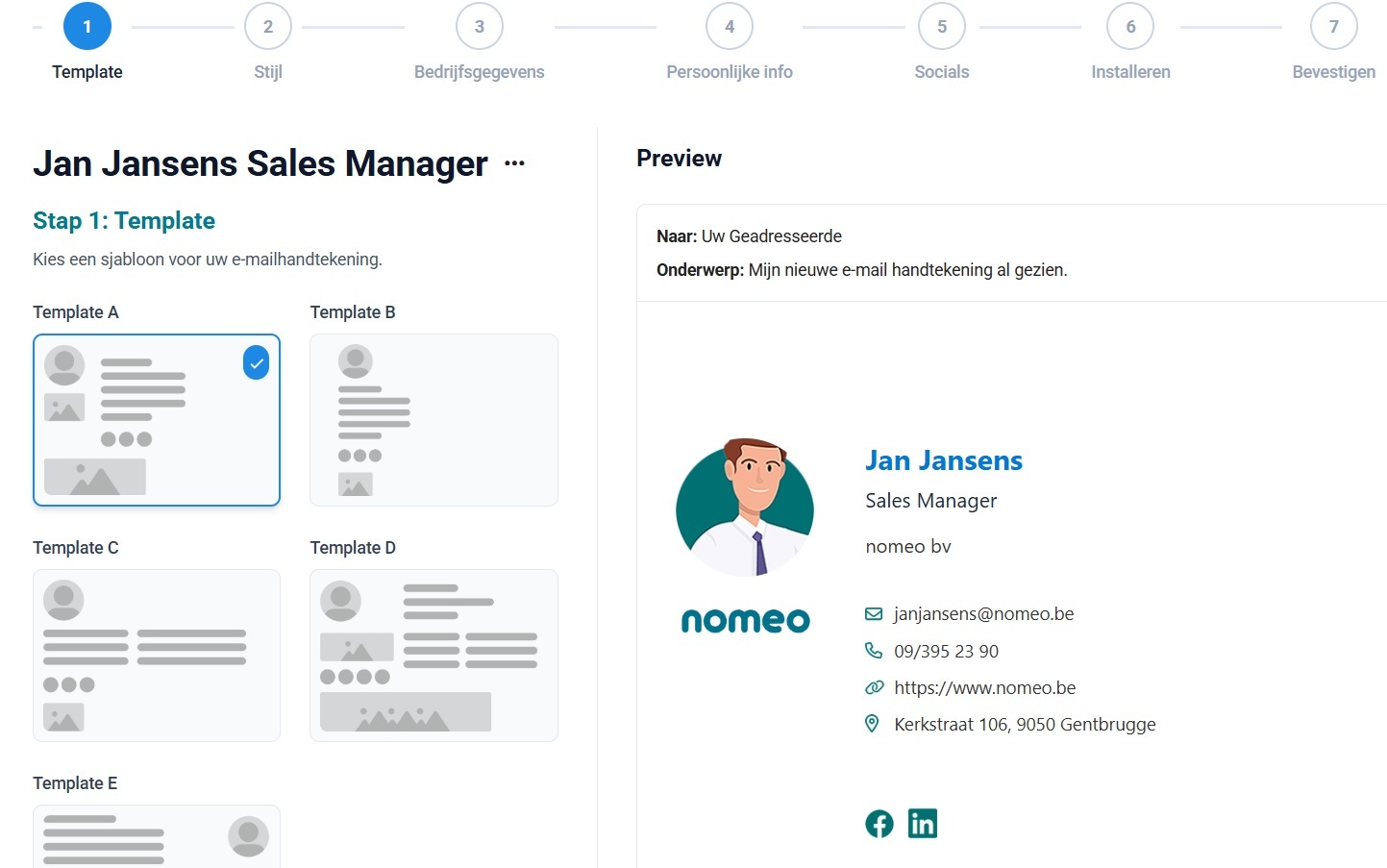Select the Template A layout card

pos(157,420)
